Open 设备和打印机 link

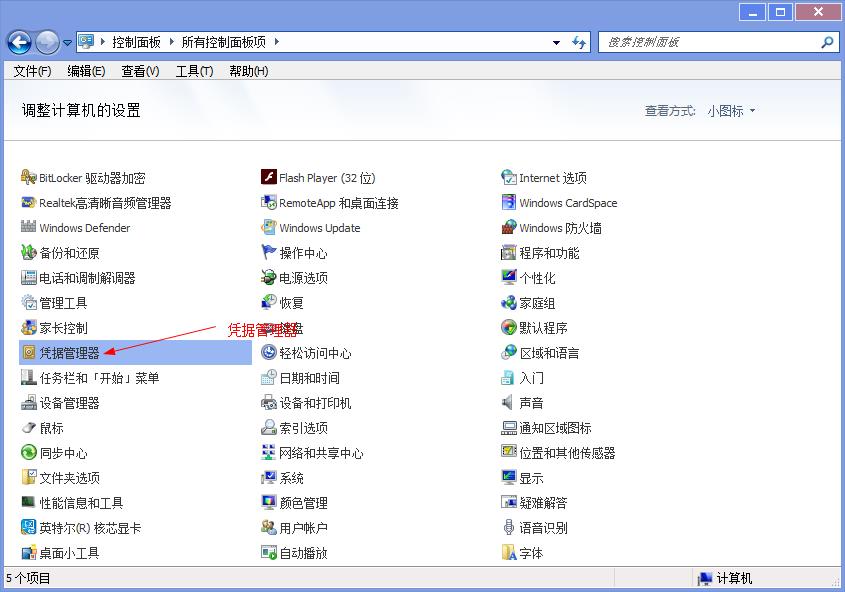point(315,403)
